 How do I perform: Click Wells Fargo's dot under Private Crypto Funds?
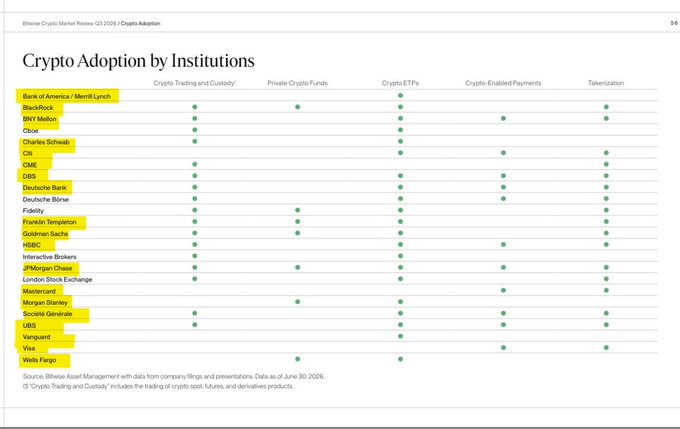coord(298,359)
